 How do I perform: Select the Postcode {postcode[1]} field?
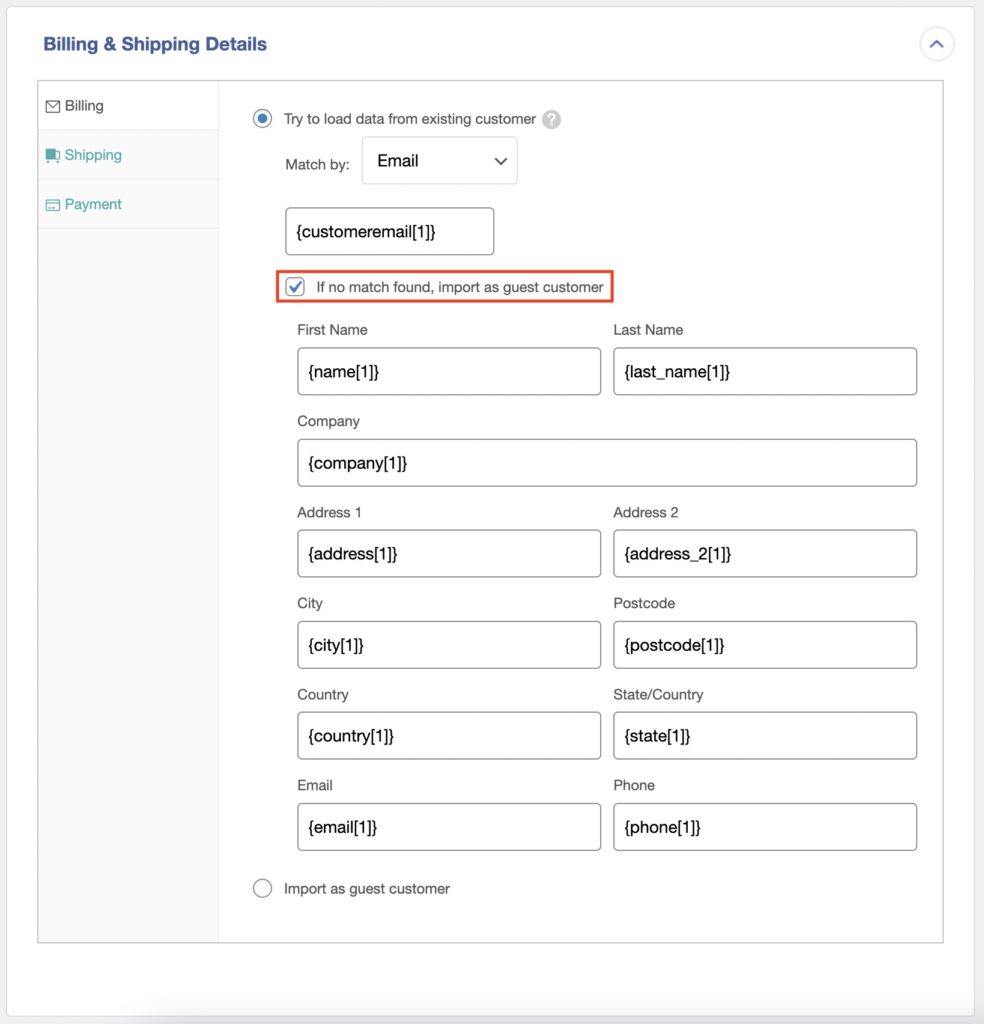click(x=764, y=645)
